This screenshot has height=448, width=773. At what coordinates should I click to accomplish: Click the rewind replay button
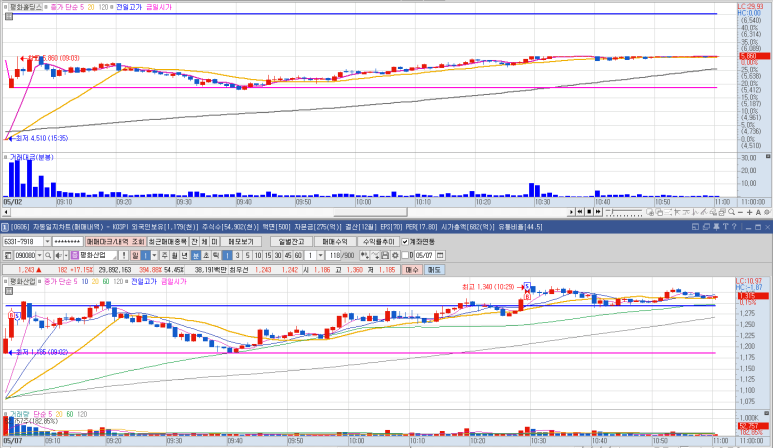(x=580, y=212)
